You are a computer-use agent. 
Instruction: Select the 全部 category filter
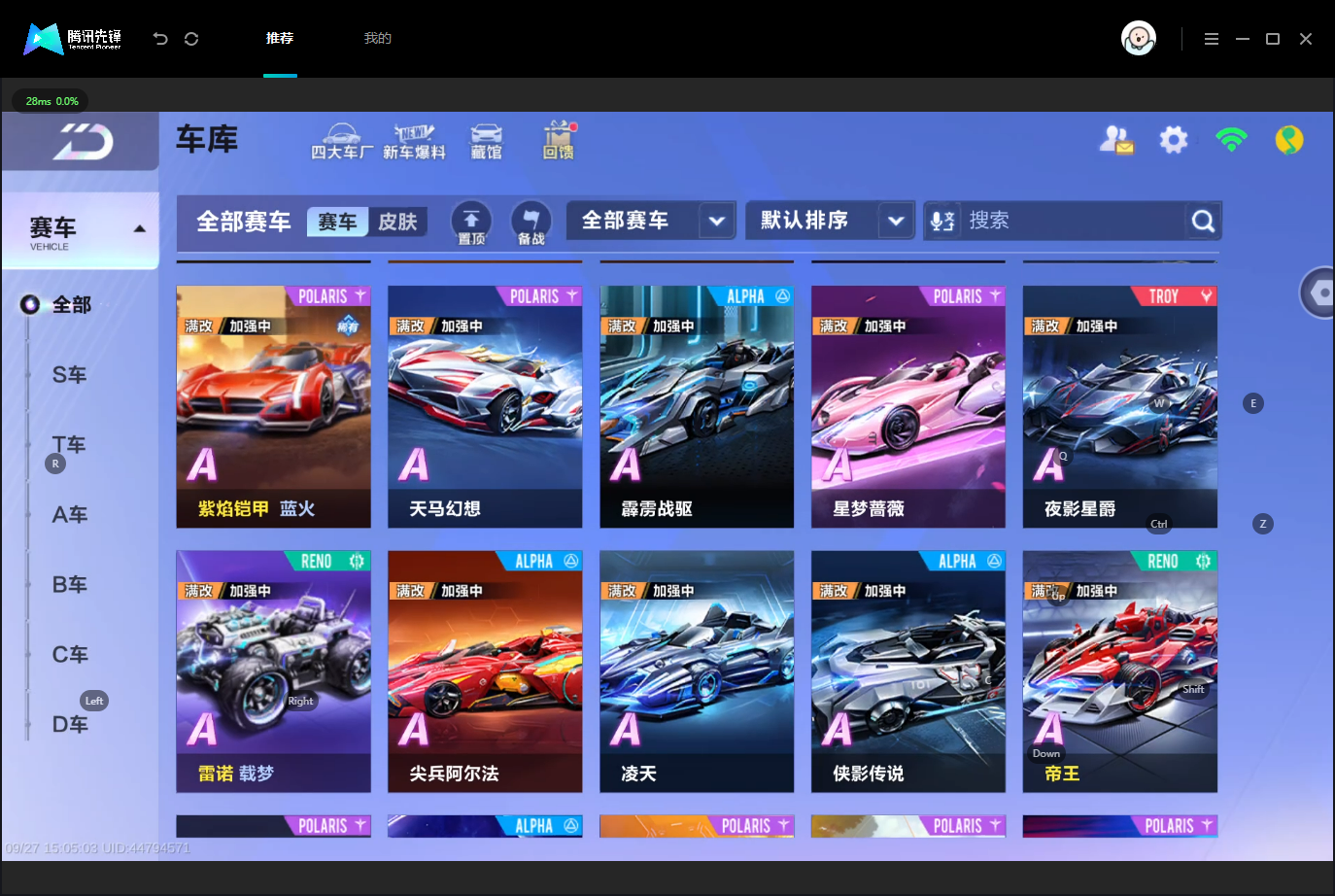pyautogui.click(x=71, y=305)
